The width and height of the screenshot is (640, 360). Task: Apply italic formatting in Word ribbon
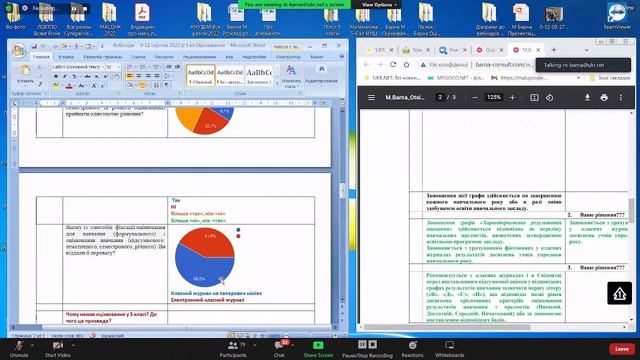[65, 76]
